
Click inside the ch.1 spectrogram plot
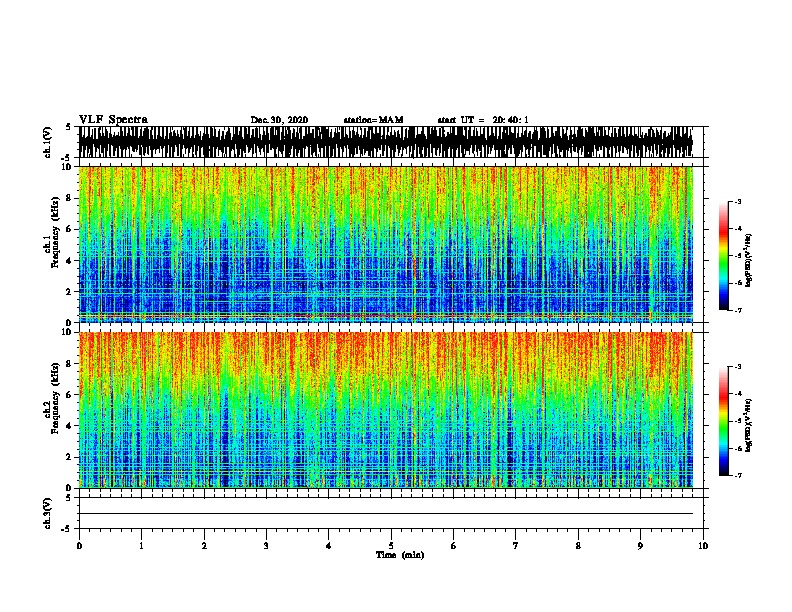tap(386, 244)
